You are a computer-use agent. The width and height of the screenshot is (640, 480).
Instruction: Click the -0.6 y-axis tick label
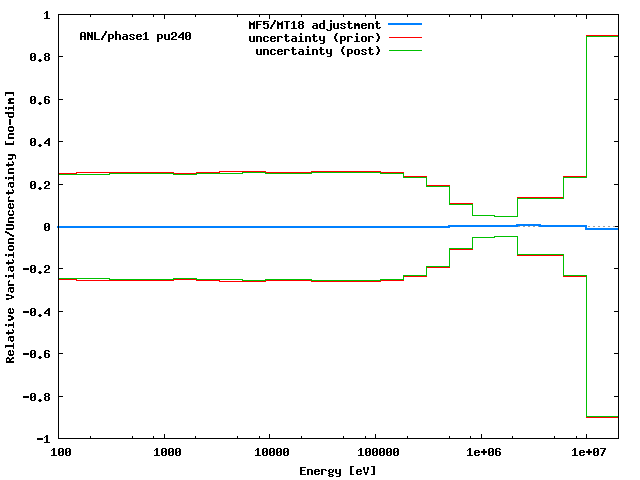[38, 354]
